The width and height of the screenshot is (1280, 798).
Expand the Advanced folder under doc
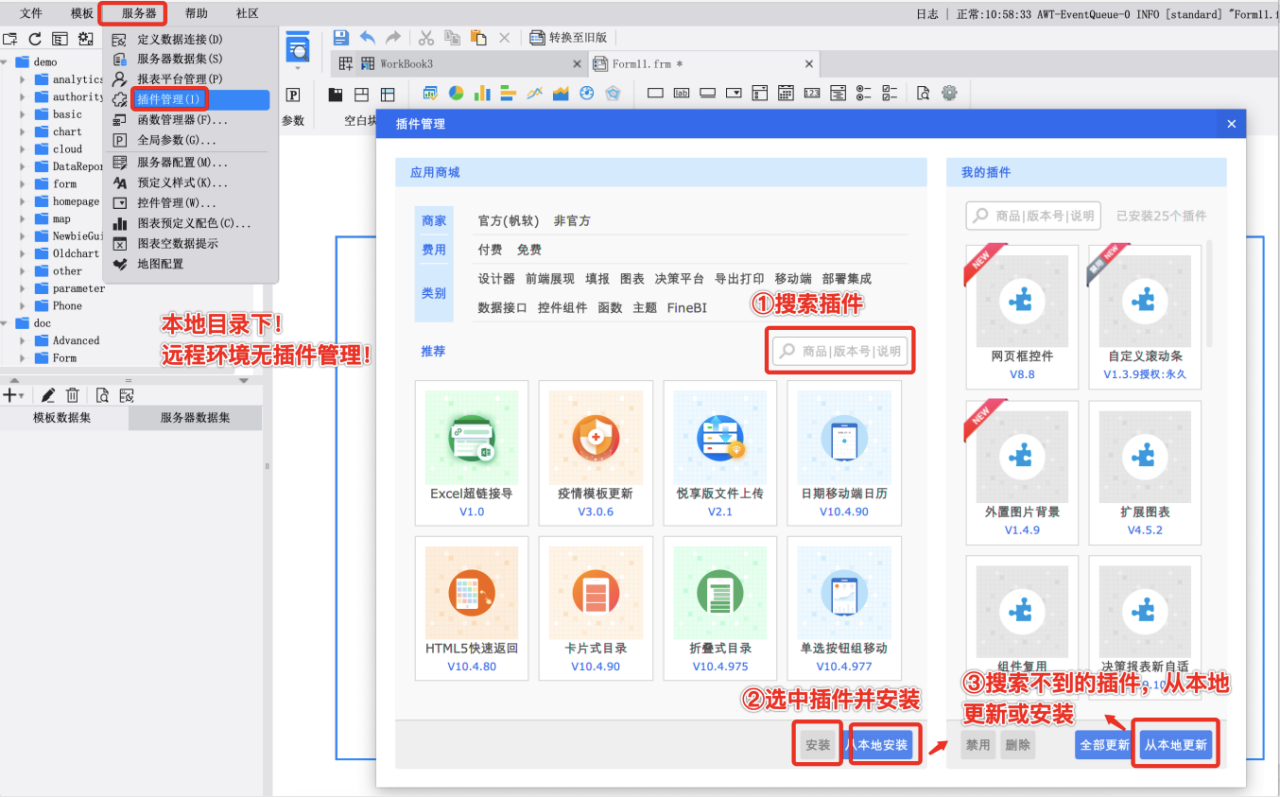coord(22,340)
